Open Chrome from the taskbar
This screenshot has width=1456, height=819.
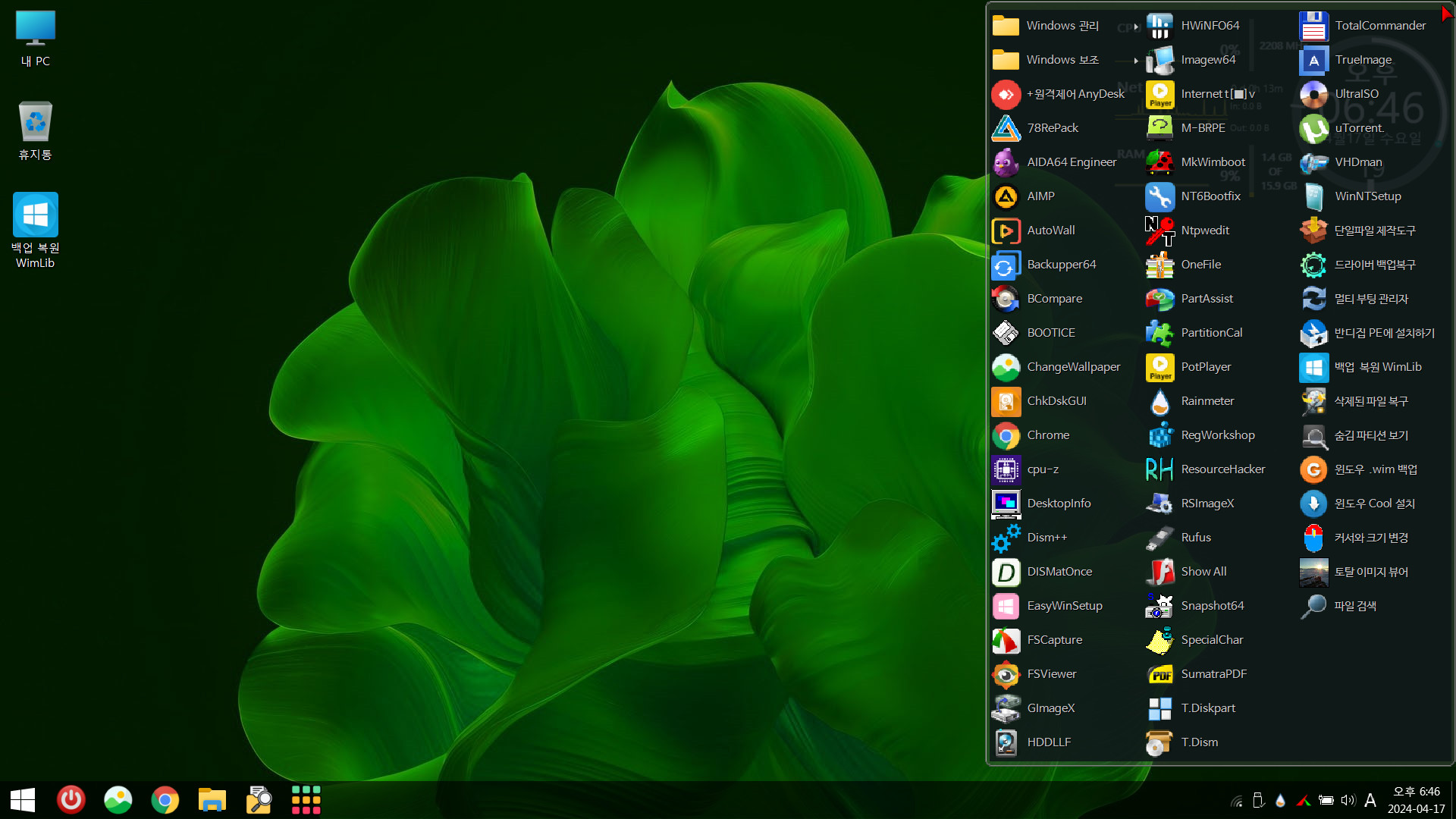click(x=165, y=800)
